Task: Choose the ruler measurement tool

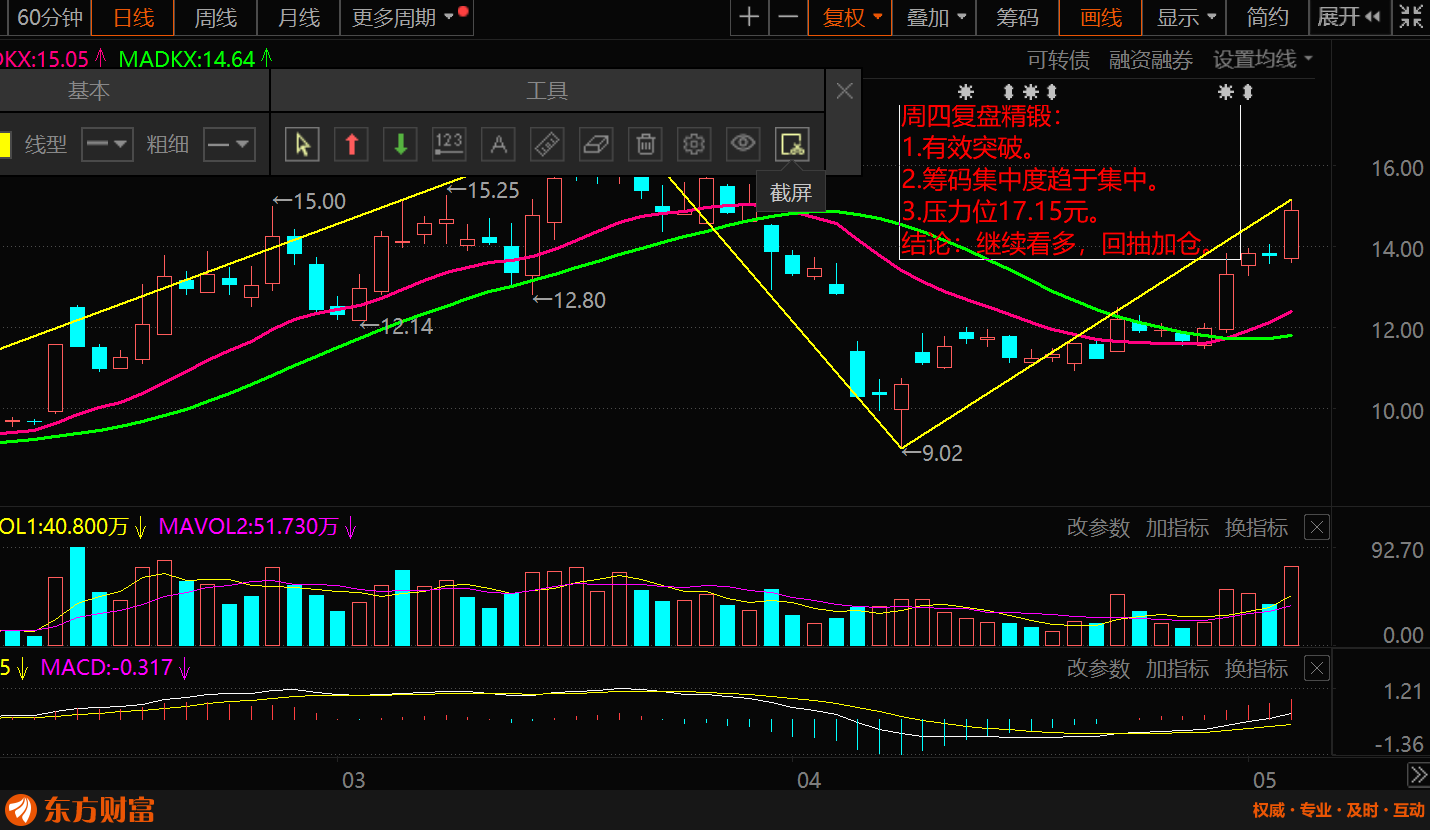Action: click(547, 144)
